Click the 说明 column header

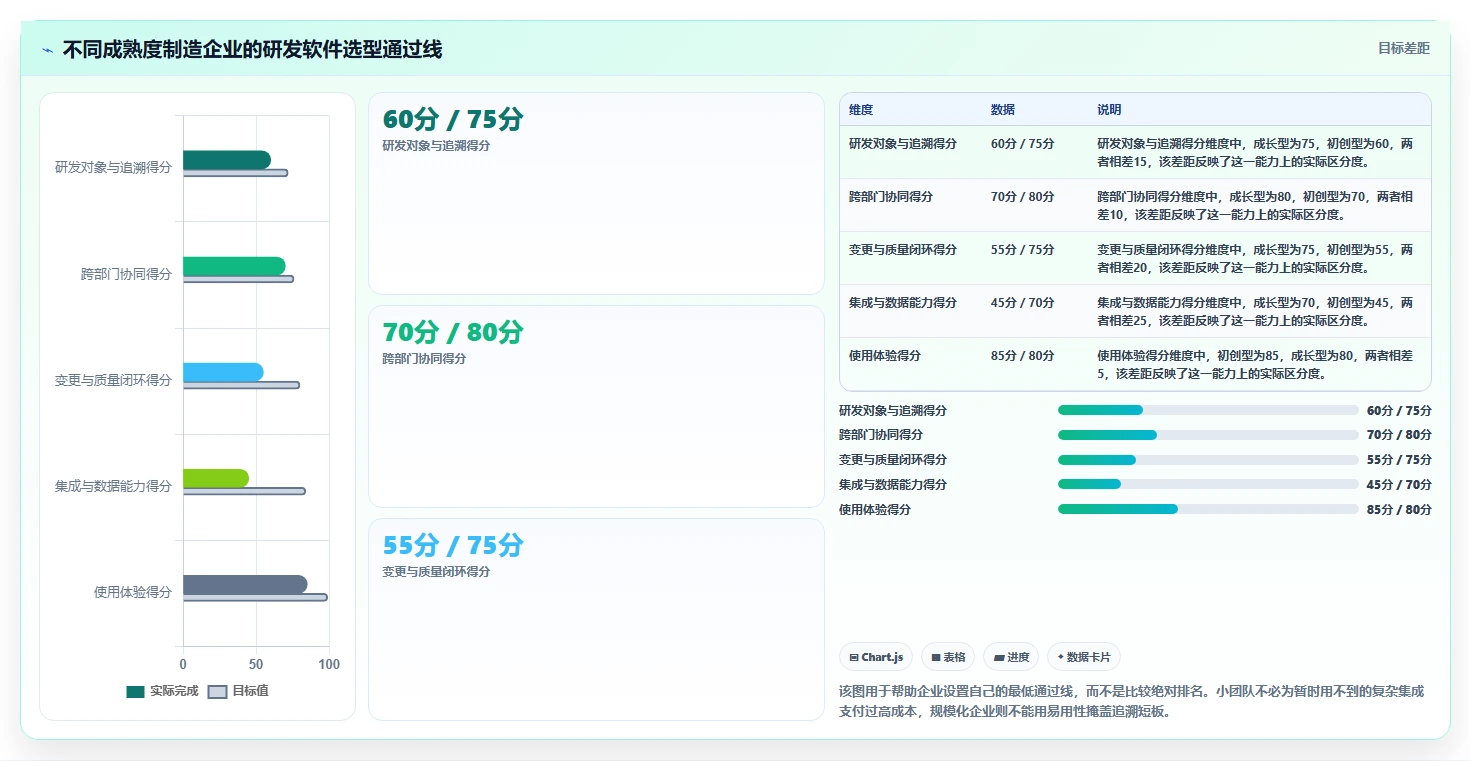click(x=1109, y=110)
